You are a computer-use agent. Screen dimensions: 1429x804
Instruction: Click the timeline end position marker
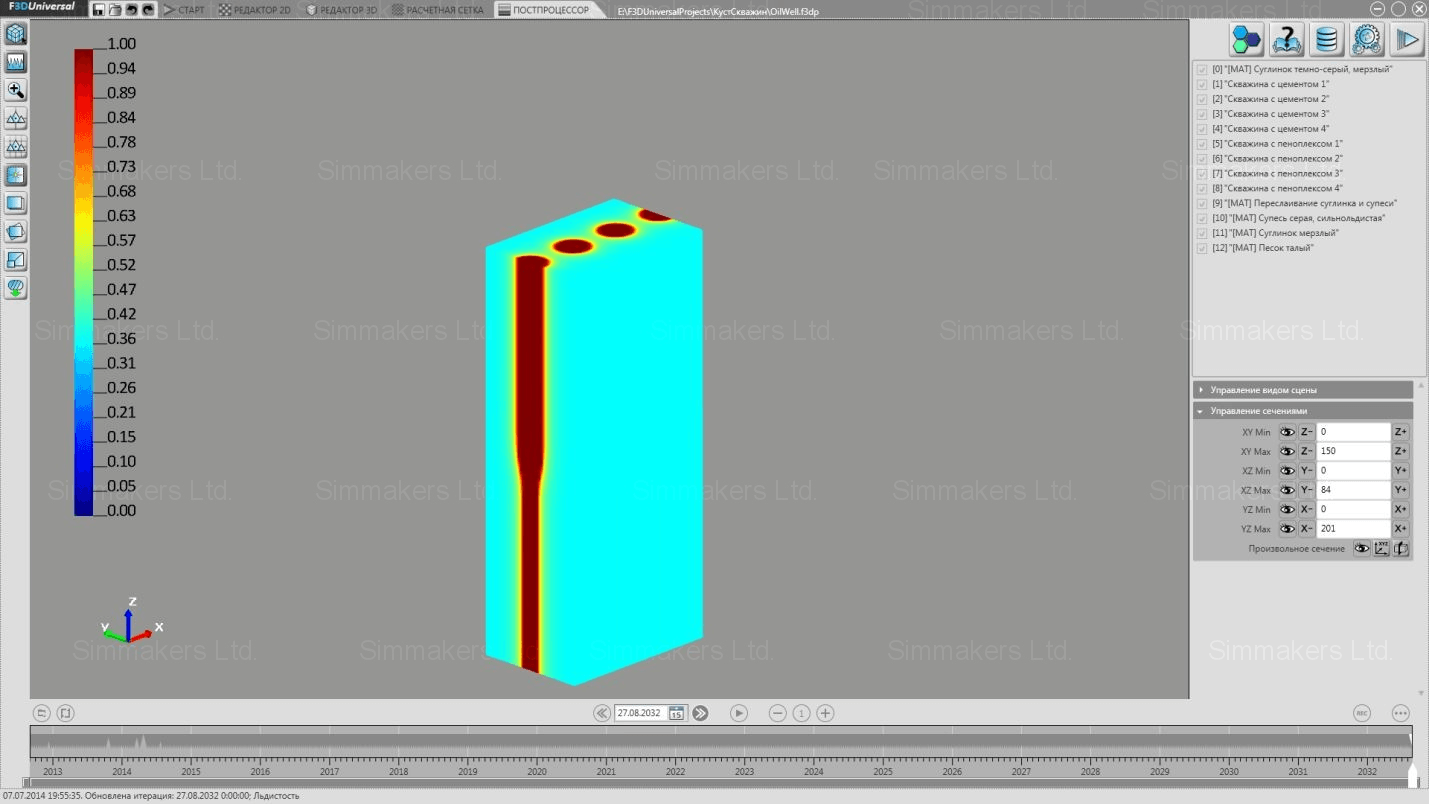1413,775
